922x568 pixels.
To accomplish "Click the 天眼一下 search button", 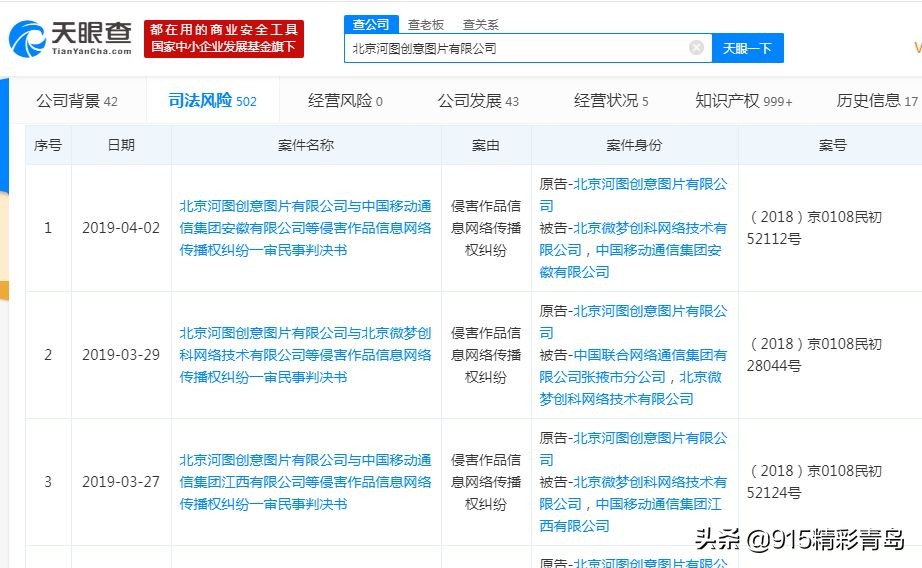I will pyautogui.click(x=747, y=48).
